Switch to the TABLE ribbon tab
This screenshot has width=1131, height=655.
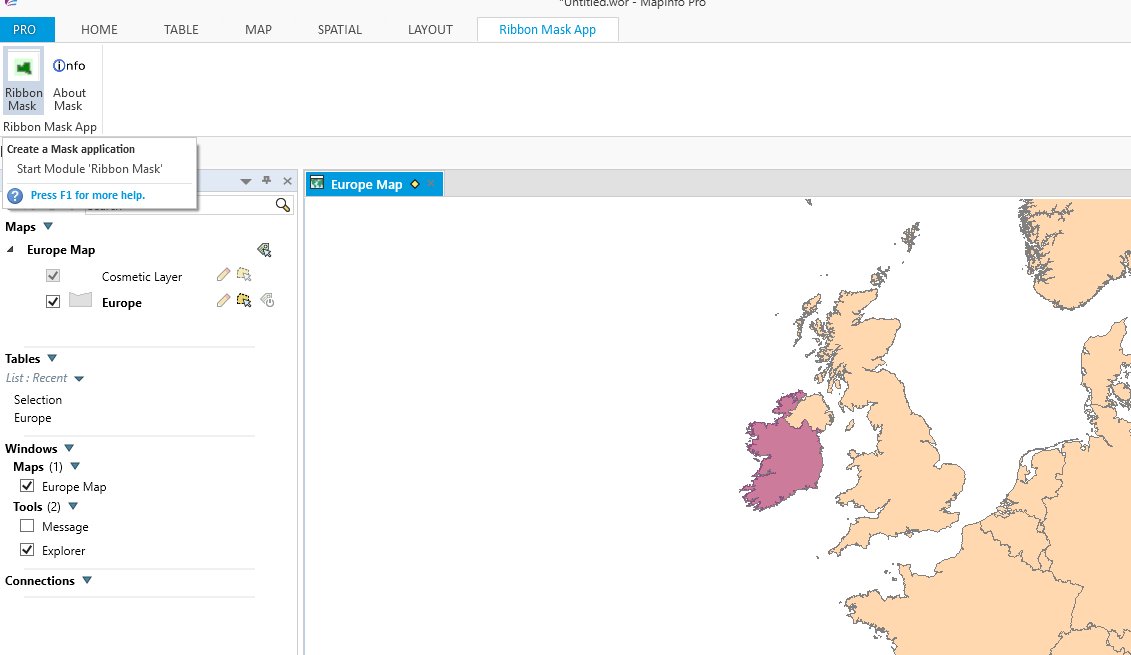(181, 30)
